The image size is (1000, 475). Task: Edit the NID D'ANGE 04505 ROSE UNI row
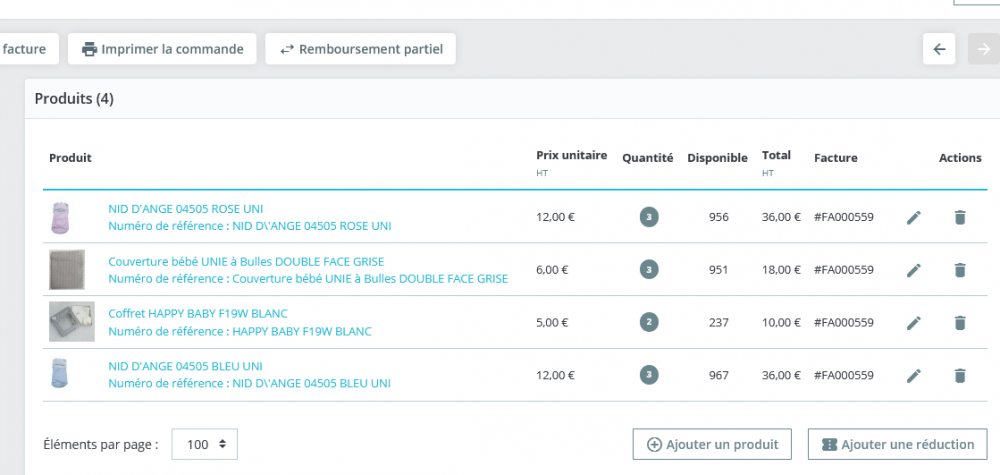(913, 217)
